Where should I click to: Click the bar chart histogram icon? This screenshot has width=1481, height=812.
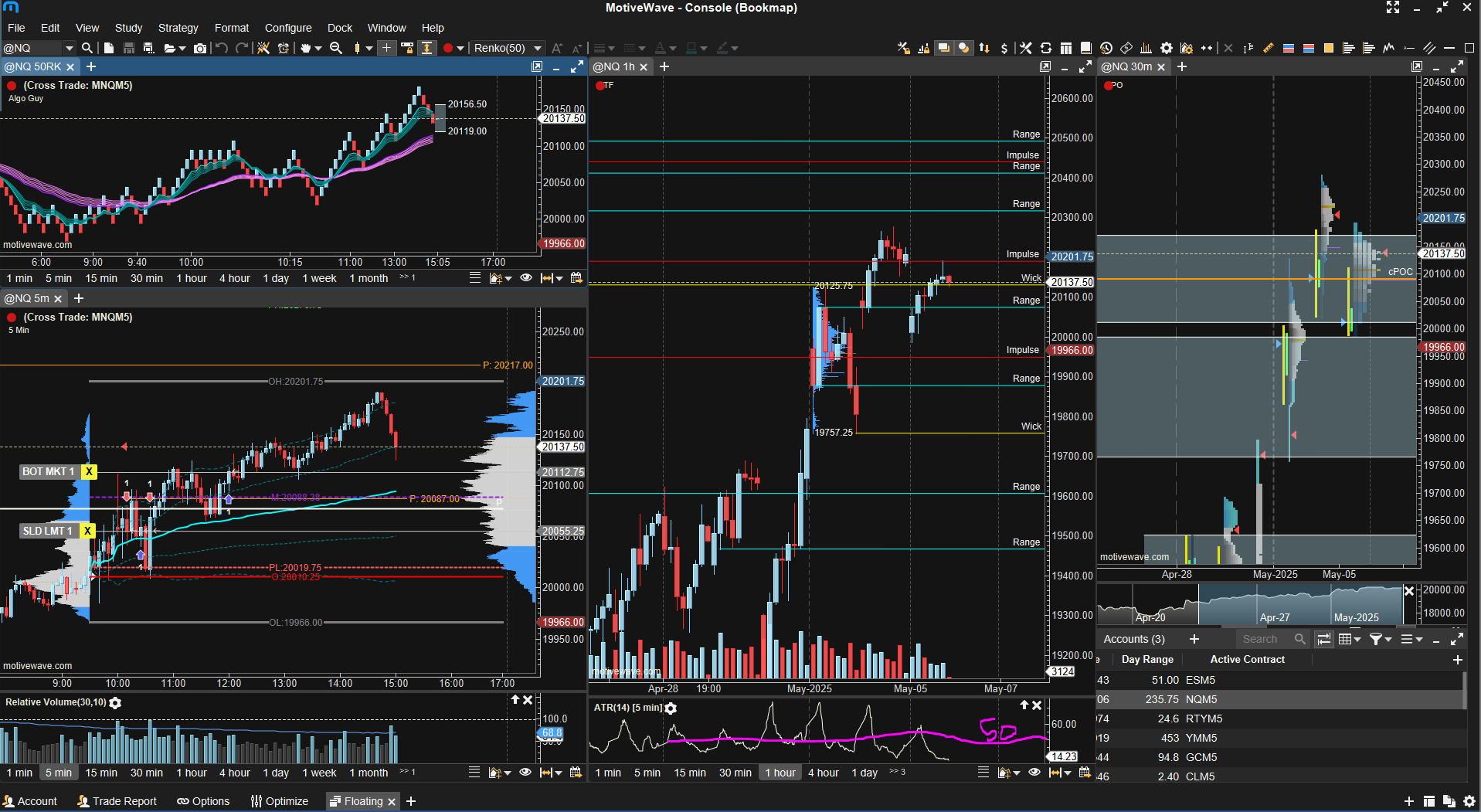tap(1146, 48)
